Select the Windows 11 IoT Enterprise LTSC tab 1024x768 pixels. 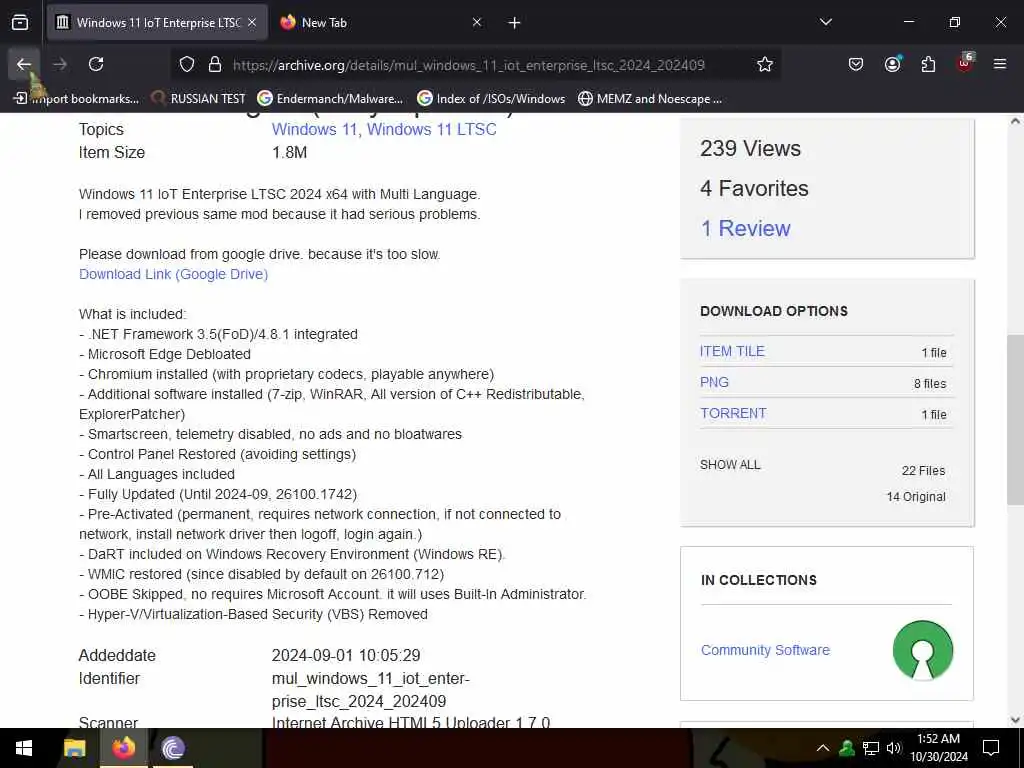click(x=157, y=22)
